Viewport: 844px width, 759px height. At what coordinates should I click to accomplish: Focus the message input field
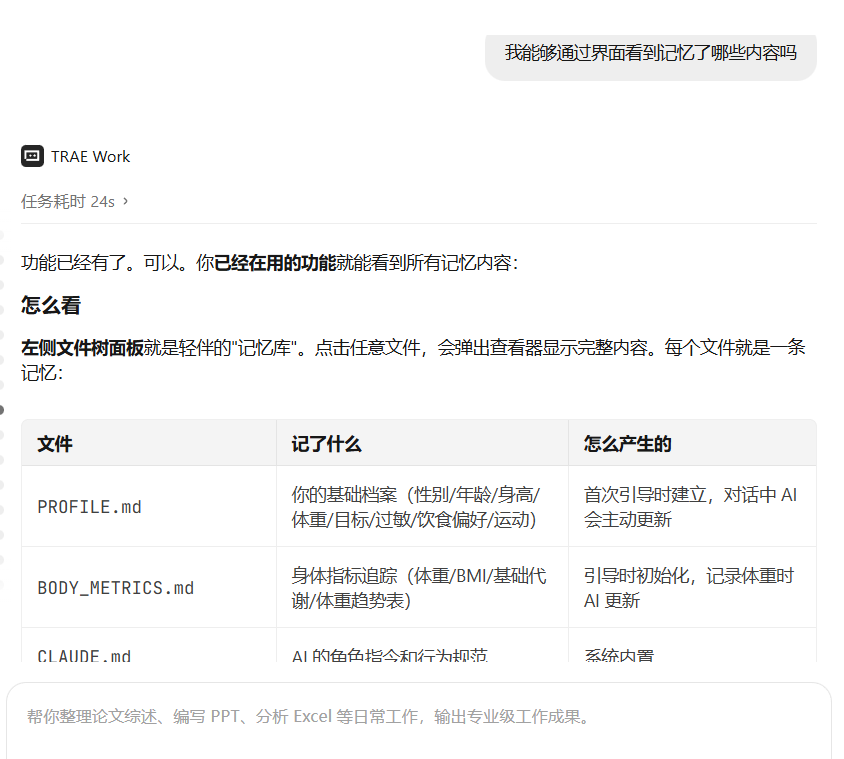(x=419, y=721)
